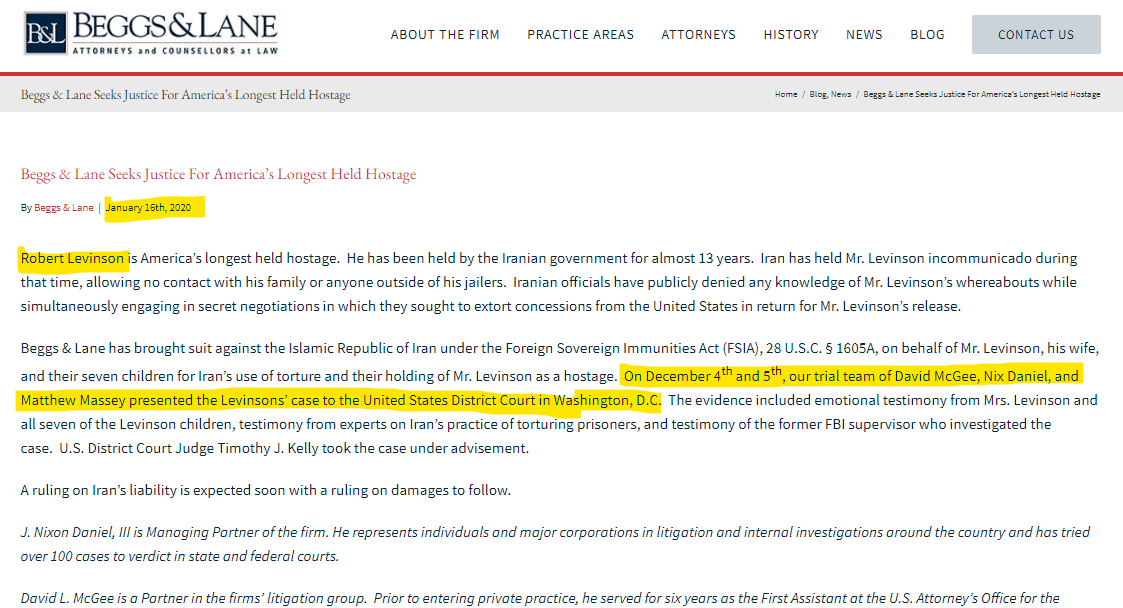Click the 'J. Nixon Daniel, III' bio text

[x=555, y=544]
